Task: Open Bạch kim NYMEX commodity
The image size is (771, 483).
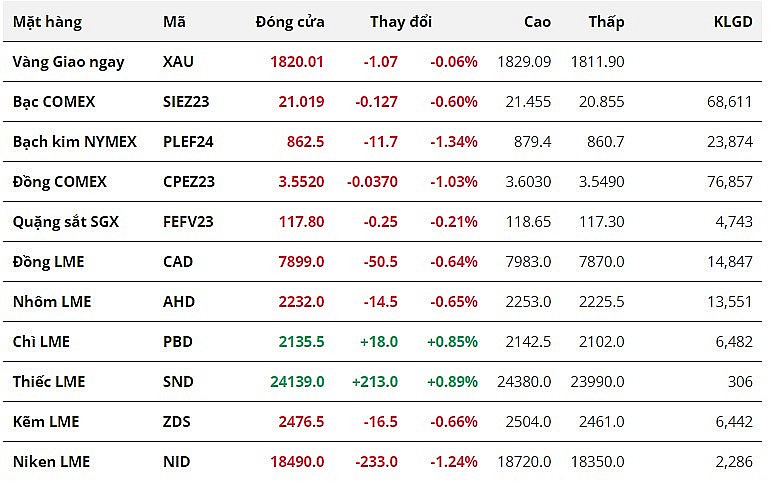Action: tap(74, 142)
